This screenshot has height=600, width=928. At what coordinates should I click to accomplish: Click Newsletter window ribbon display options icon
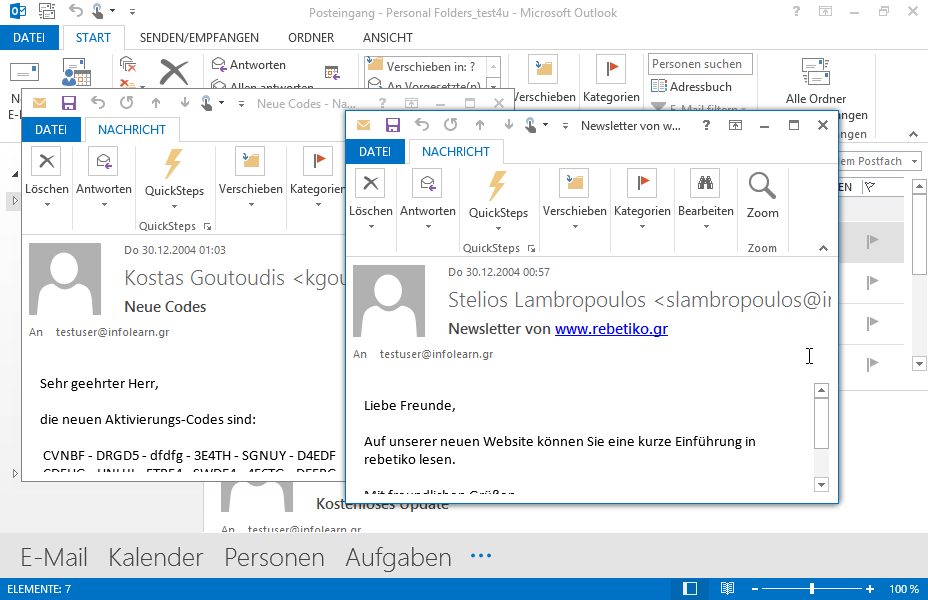point(735,125)
